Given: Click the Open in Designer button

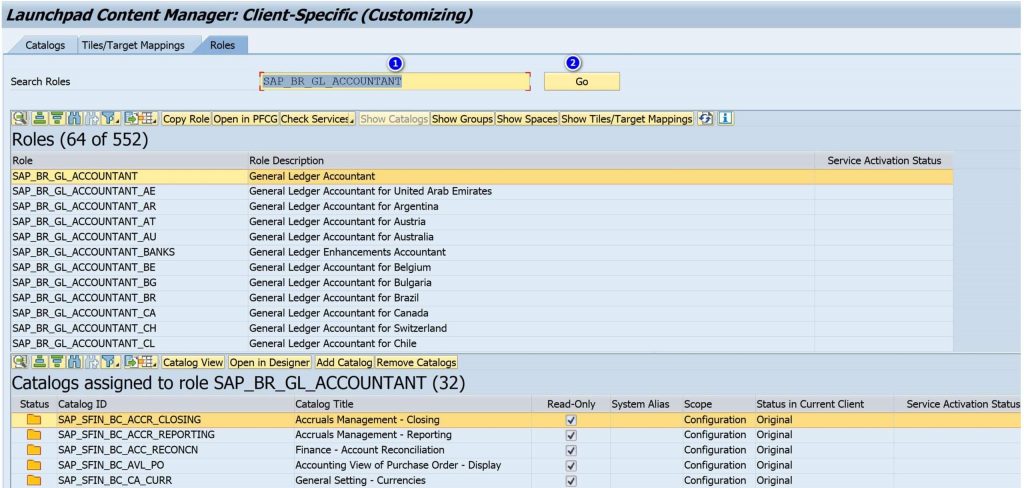Looking at the screenshot, I should (x=270, y=362).
